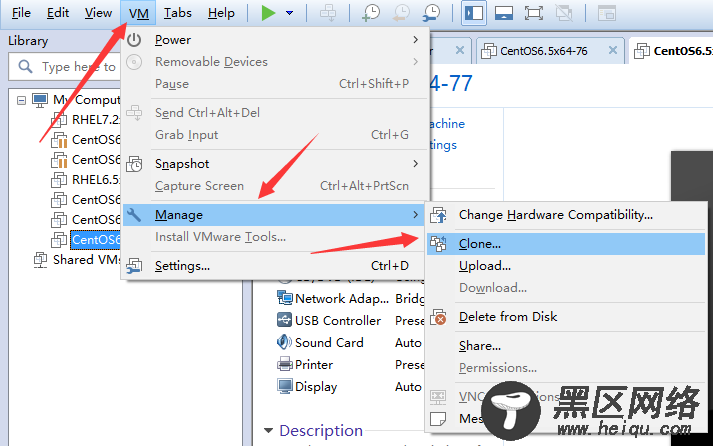Open Settings... from the VM menu
This screenshot has height=446, width=713.
[276, 266]
